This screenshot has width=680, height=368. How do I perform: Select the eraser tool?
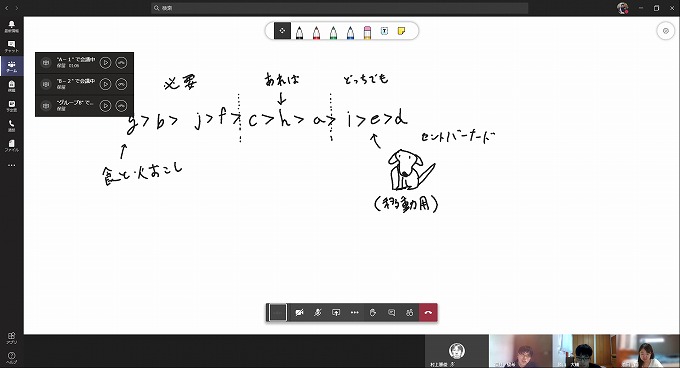coord(367,32)
